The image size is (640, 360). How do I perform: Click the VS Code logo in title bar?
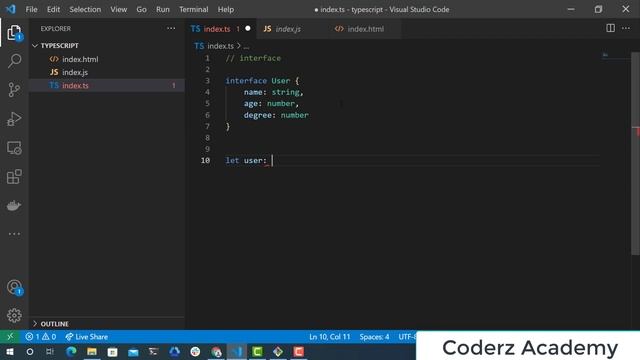pyautogui.click(x=10, y=9)
